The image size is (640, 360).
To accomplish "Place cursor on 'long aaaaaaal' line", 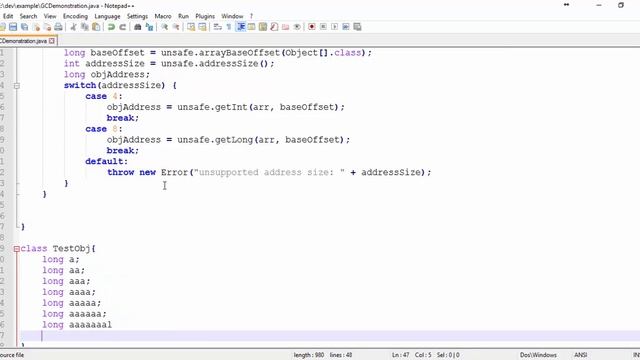I will pos(77,325).
